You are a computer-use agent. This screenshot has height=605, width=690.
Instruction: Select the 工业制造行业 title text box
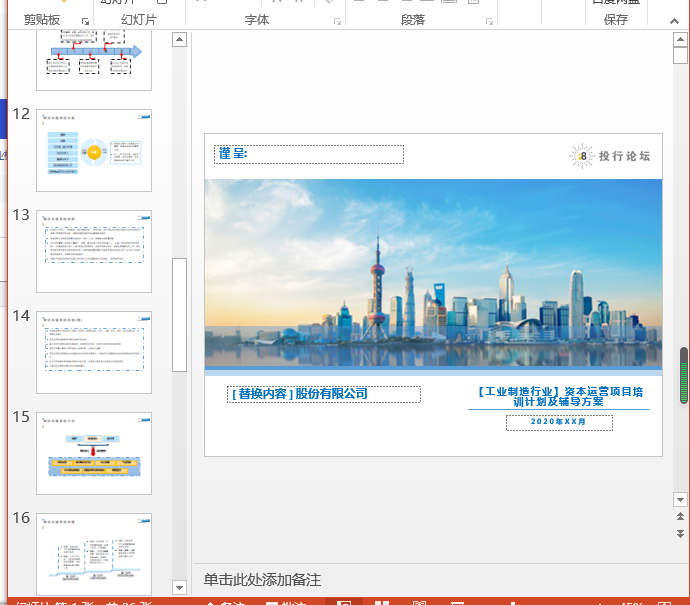558,396
